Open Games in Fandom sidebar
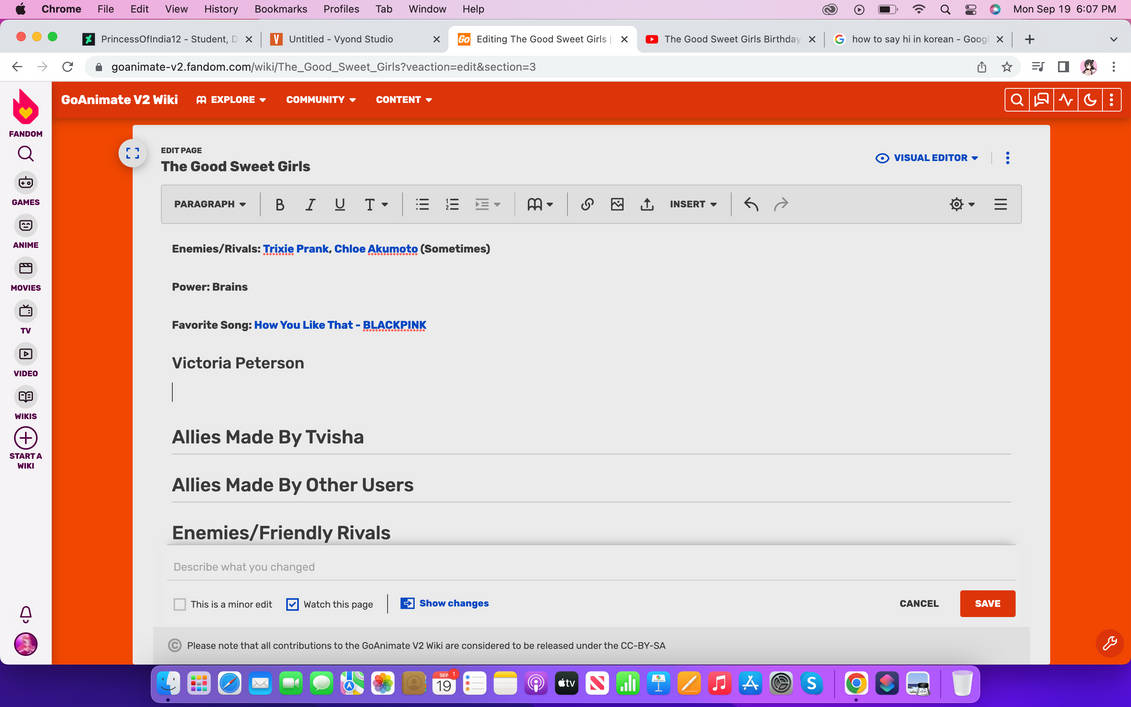The width and height of the screenshot is (1131, 707). click(26, 190)
